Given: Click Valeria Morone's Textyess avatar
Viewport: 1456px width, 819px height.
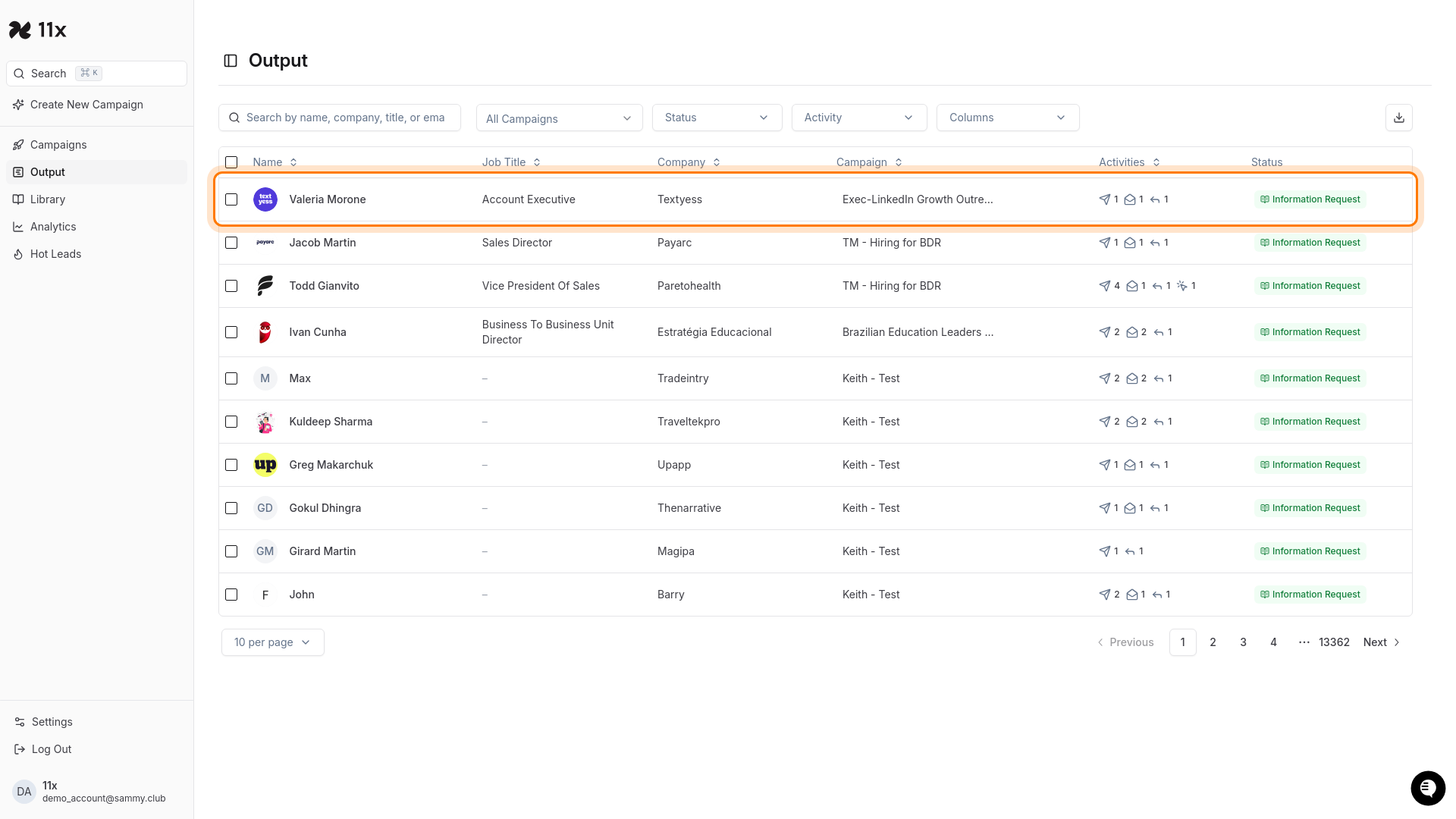Looking at the screenshot, I should point(265,199).
